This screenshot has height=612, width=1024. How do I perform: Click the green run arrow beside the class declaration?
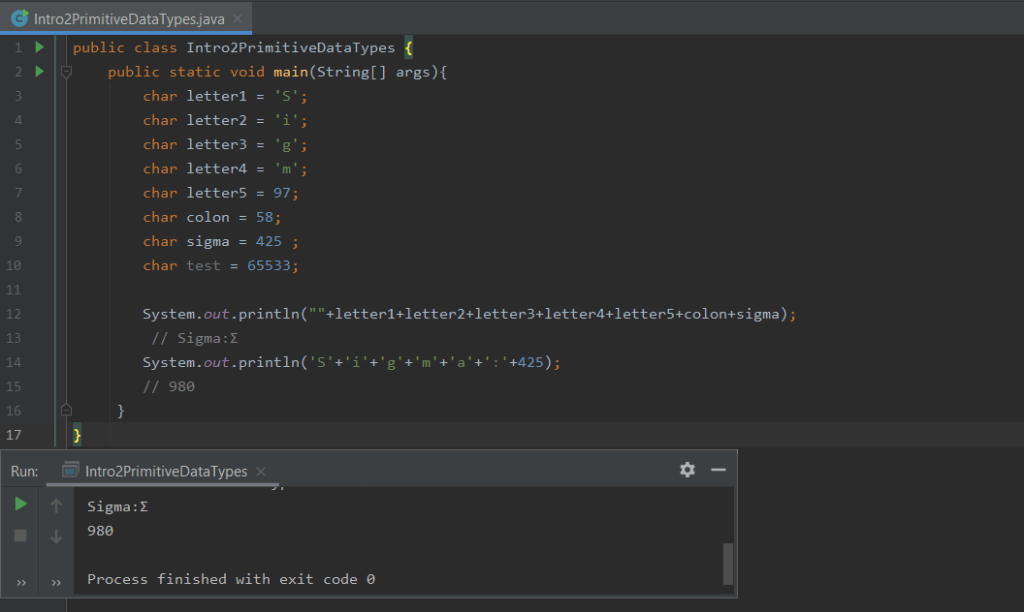tap(39, 47)
